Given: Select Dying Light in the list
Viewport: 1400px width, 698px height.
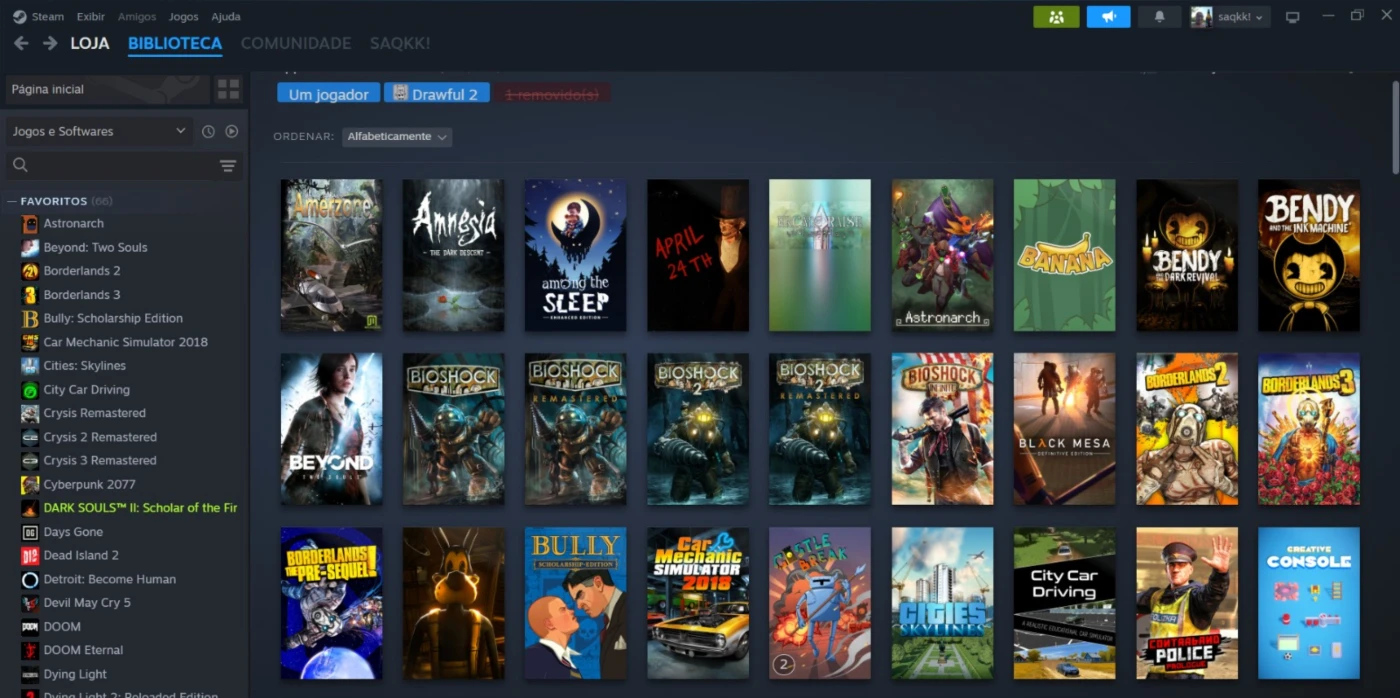Looking at the screenshot, I should [x=75, y=674].
